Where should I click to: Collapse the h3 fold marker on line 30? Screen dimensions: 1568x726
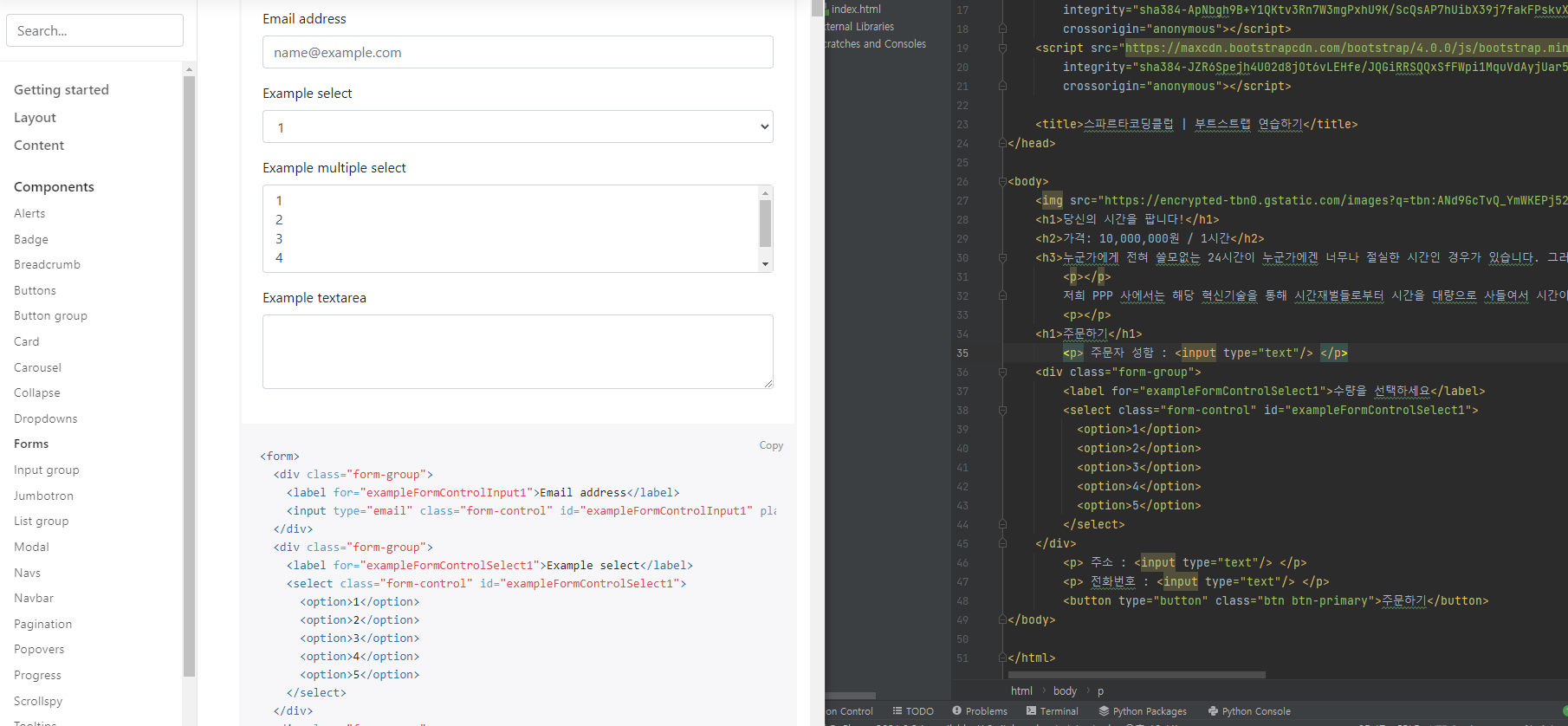point(1002,258)
